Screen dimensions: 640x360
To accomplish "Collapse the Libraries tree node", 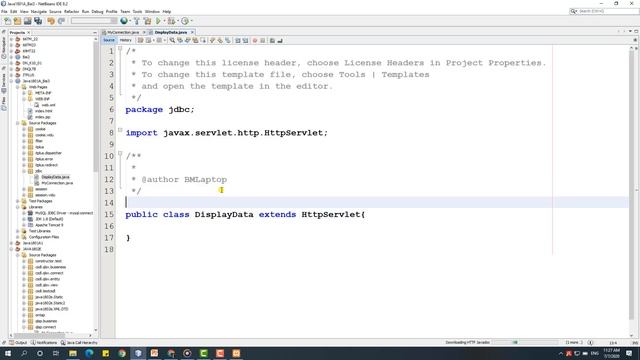I will point(18,207).
